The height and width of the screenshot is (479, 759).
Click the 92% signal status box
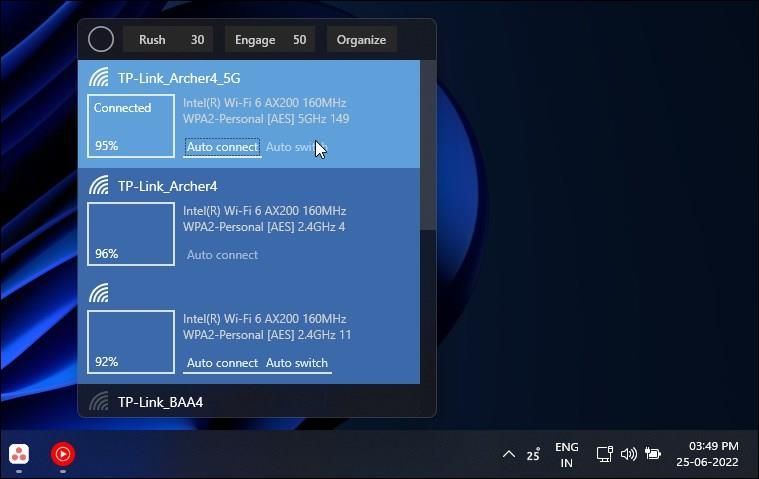tap(131, 342)
